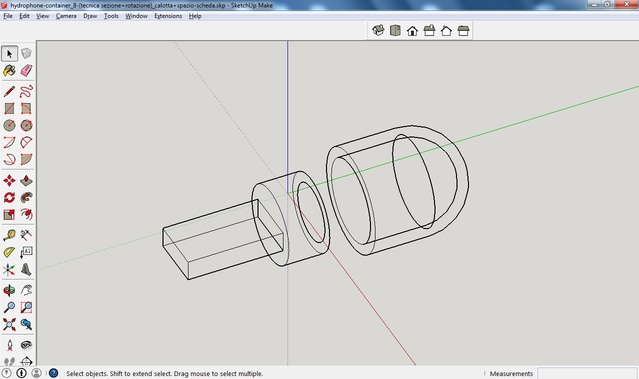Select the Arc tool
The image size is (639, 379).
(9, 142)
